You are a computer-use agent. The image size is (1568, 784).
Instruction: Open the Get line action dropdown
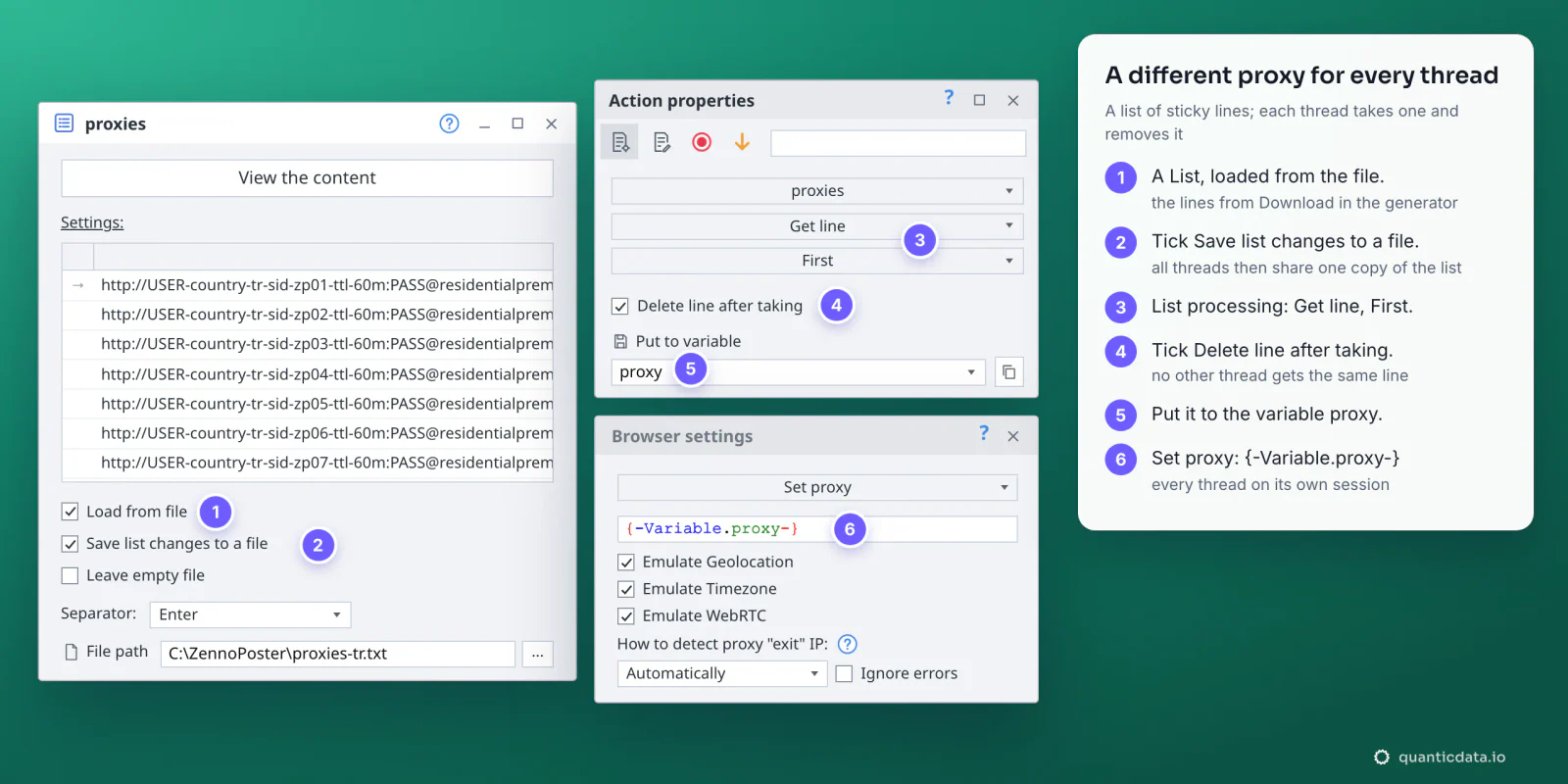pos(817,226)
